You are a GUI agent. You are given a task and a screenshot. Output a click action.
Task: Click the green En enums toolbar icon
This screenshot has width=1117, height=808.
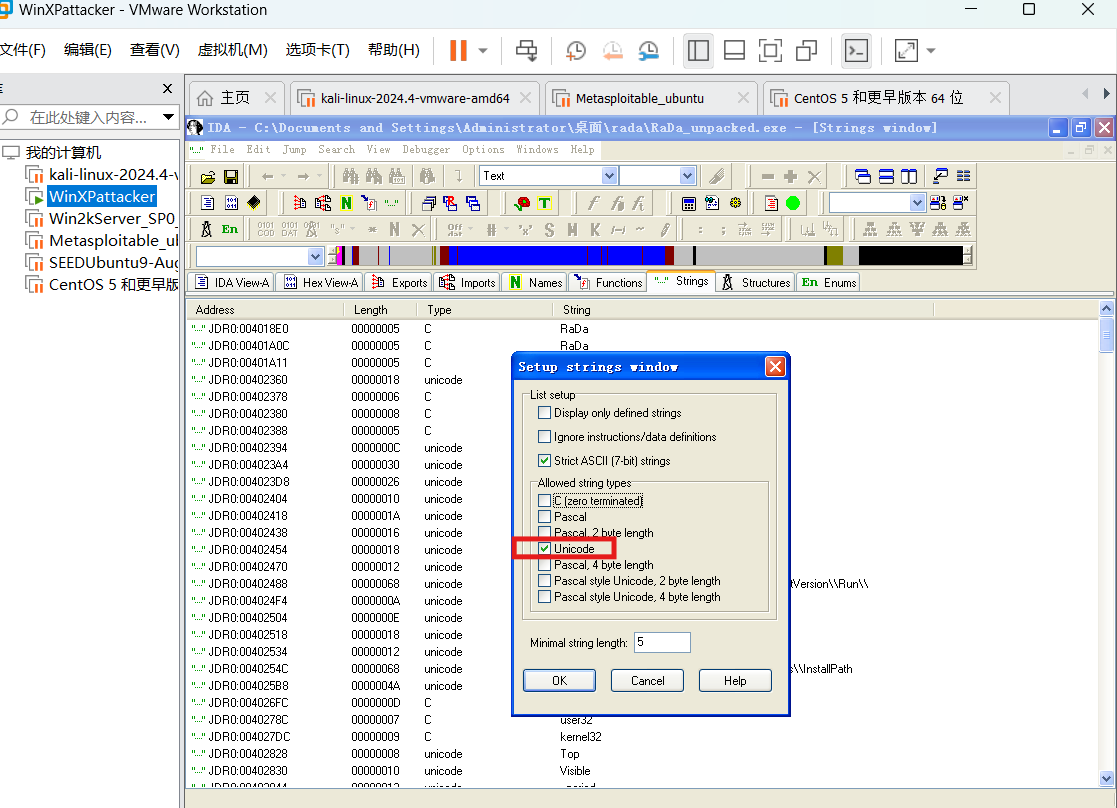(229, 229)
